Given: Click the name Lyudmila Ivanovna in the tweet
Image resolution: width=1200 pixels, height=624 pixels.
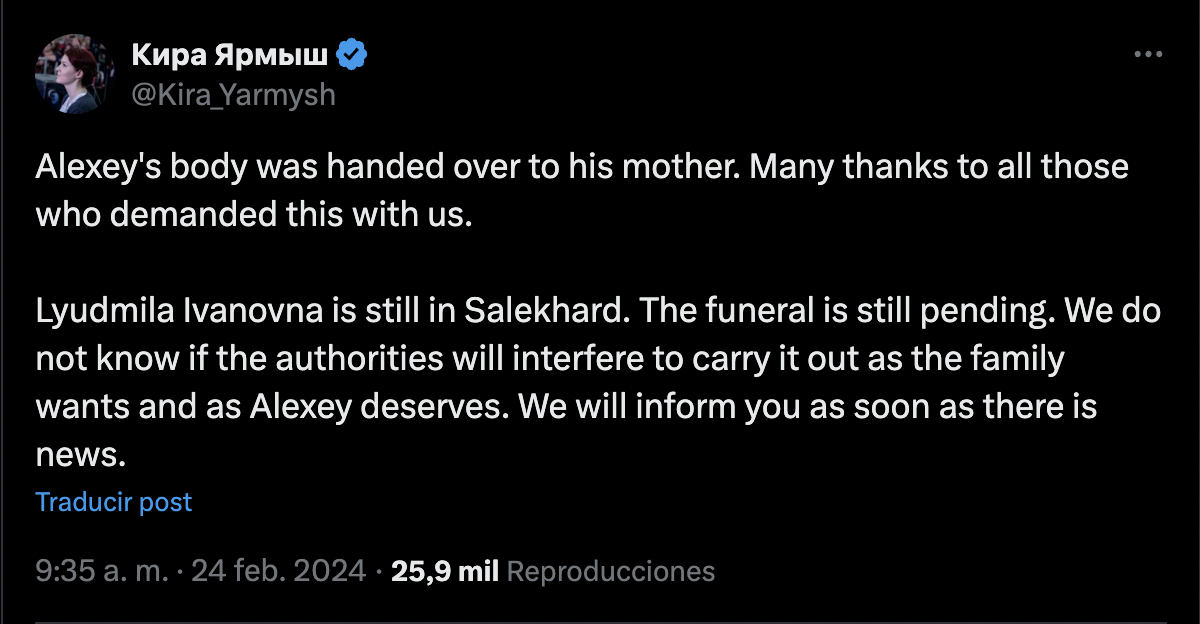Looking at the screenshot, I should (x=179, y=311).
